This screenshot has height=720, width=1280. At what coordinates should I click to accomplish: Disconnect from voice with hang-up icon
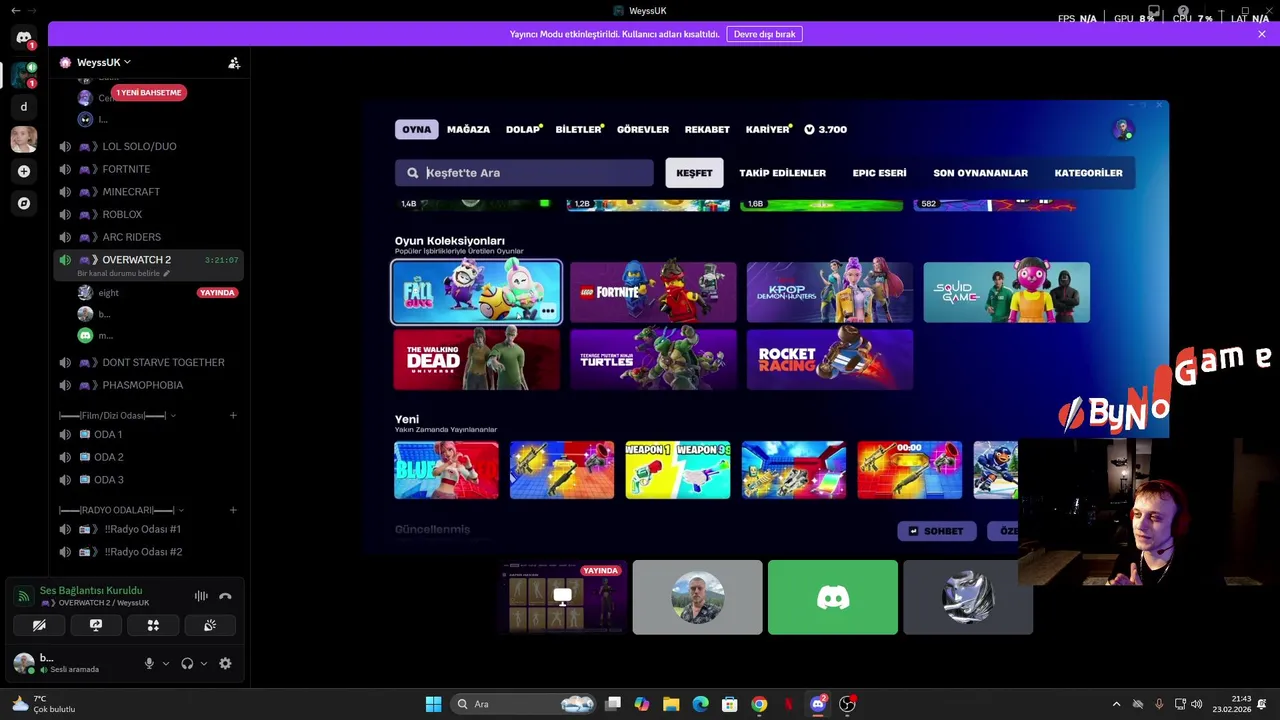coord(225,596)
